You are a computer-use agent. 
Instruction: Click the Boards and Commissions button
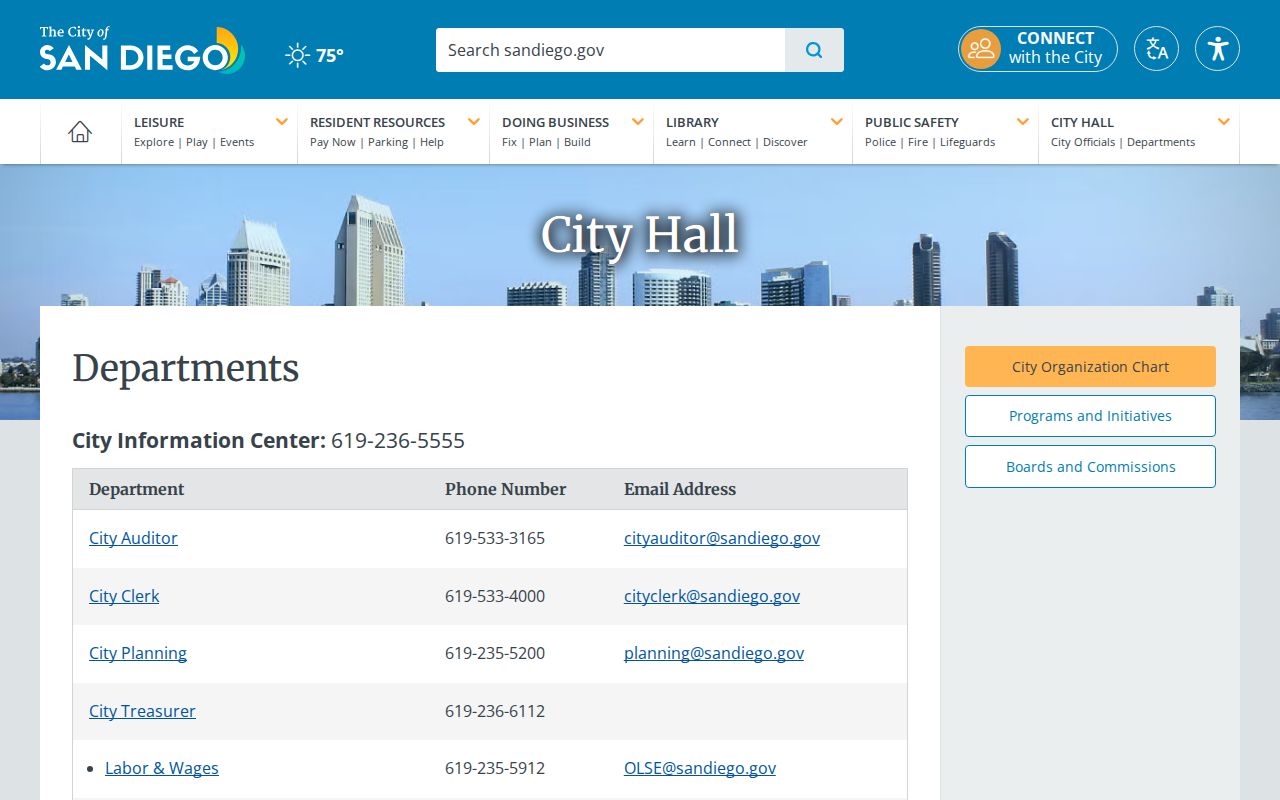[1090, 467]
